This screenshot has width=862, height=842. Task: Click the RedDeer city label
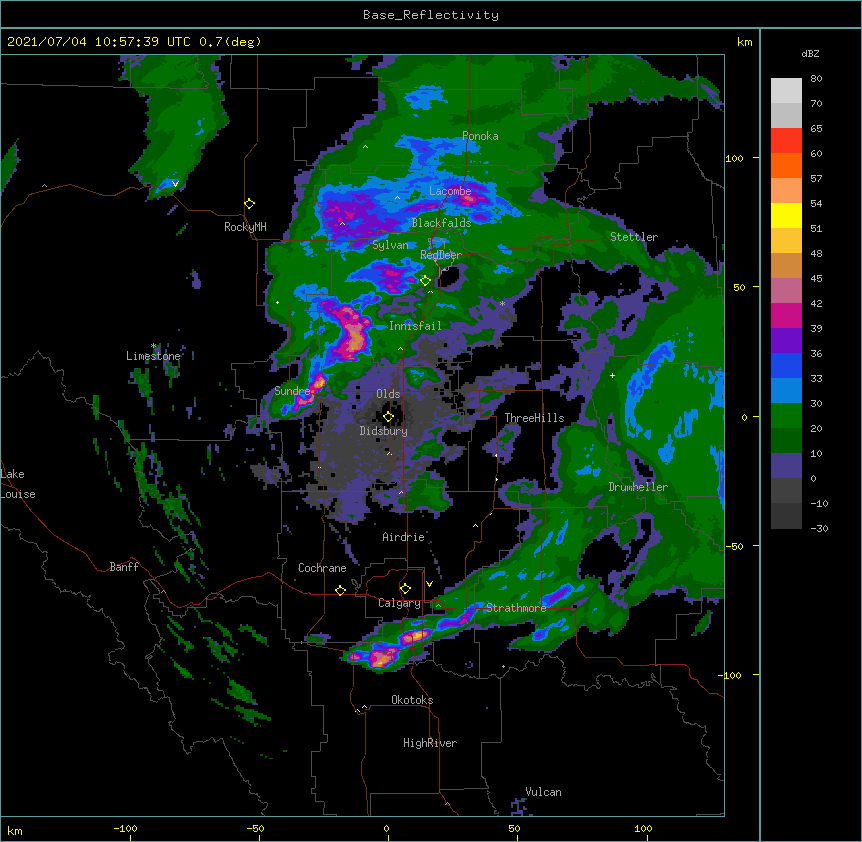(441, 255)
